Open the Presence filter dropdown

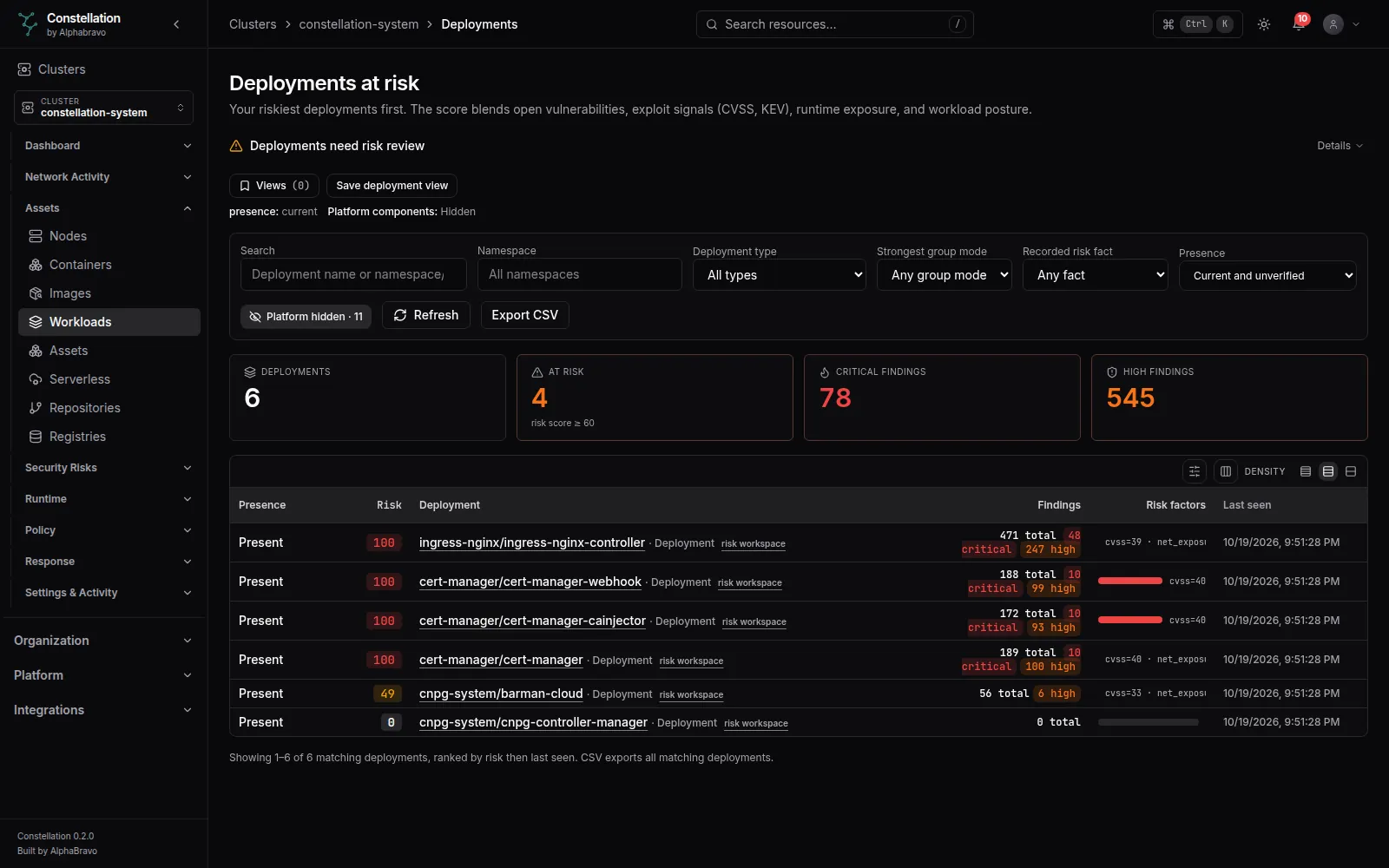(x=1267, y=276)
